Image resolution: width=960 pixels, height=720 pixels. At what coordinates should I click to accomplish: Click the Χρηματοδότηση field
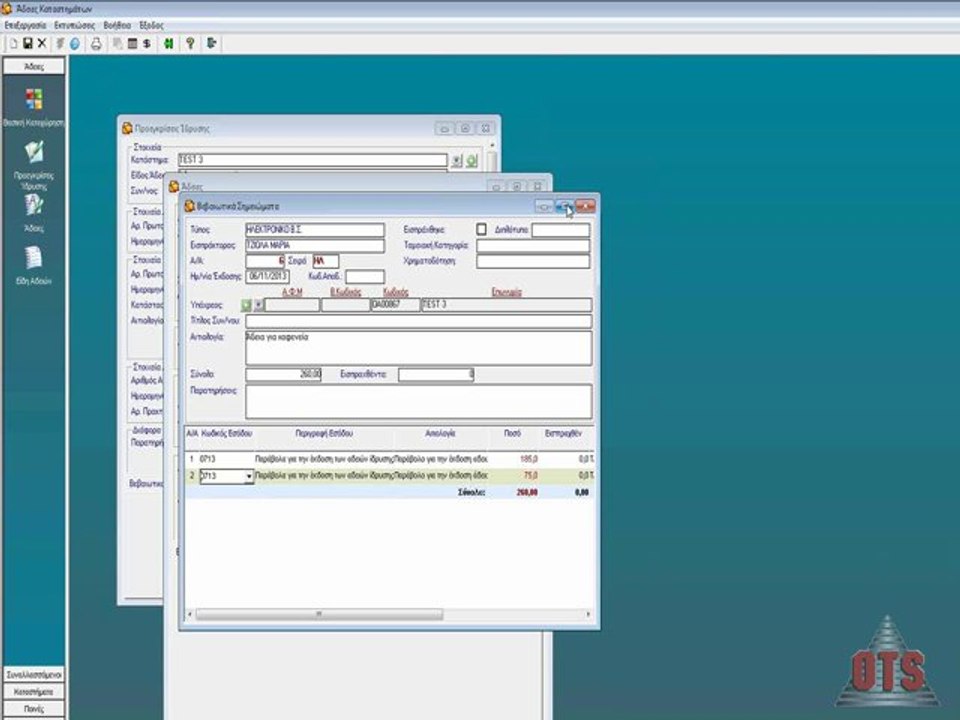click(533, 261)
